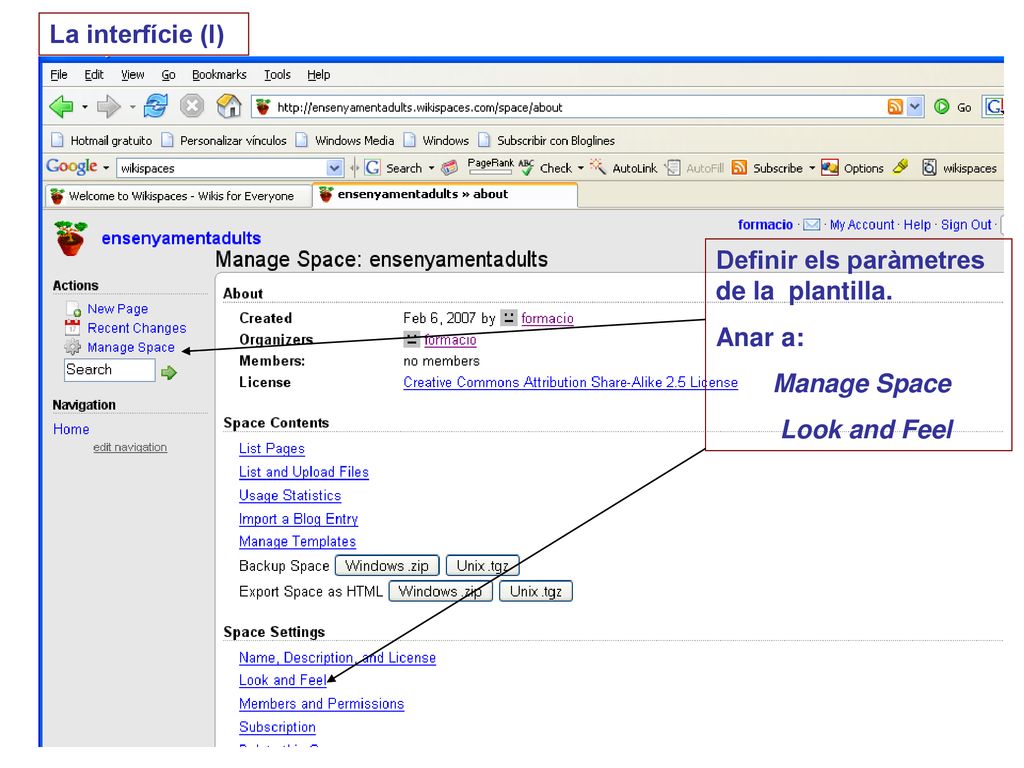This screenshot has height=768, width=1024.
Task: Open the Creative Commons license link
Action: (x=571, y=382)
